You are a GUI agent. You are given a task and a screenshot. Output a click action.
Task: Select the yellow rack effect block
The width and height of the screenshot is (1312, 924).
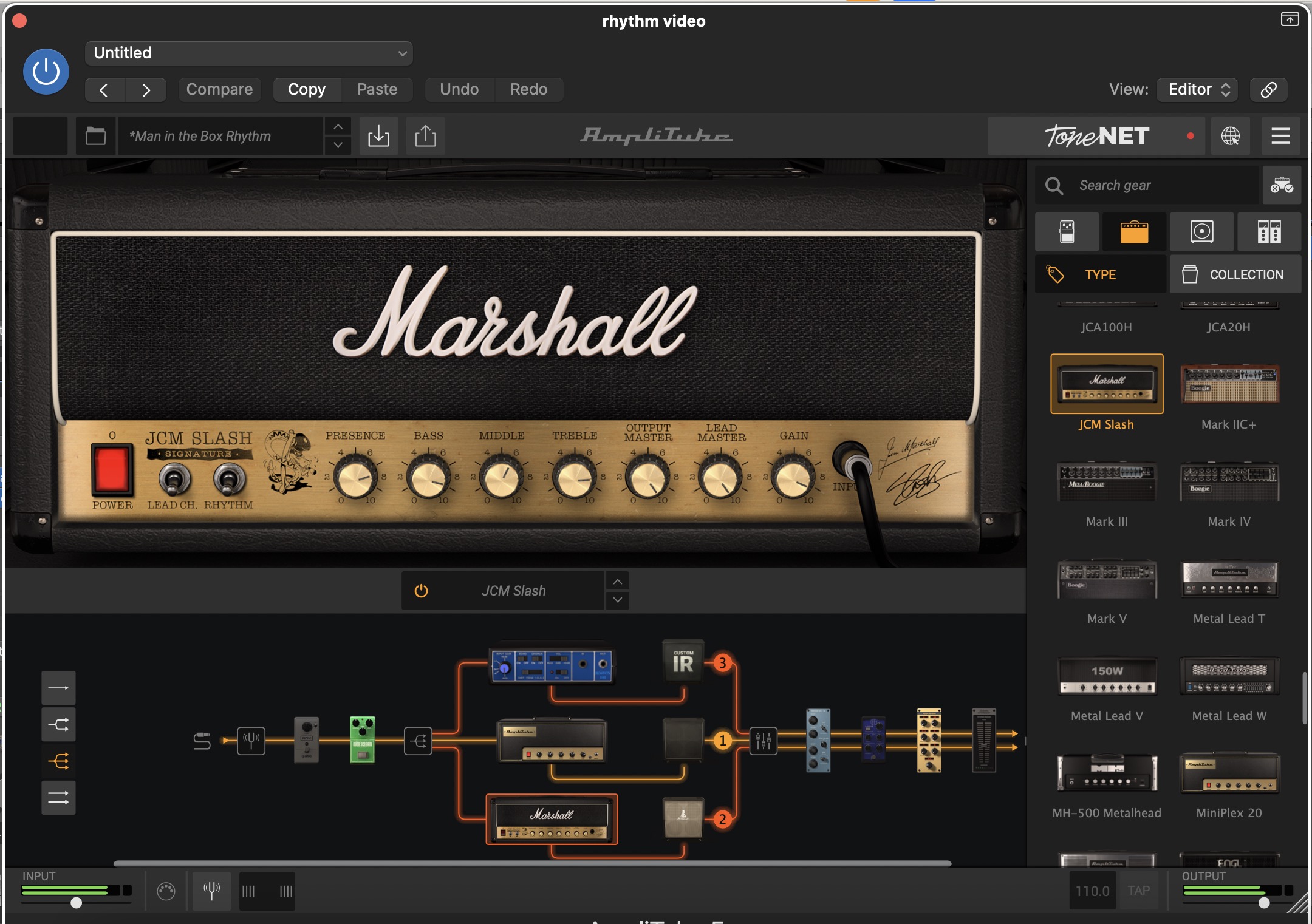(x=929, y=740)
